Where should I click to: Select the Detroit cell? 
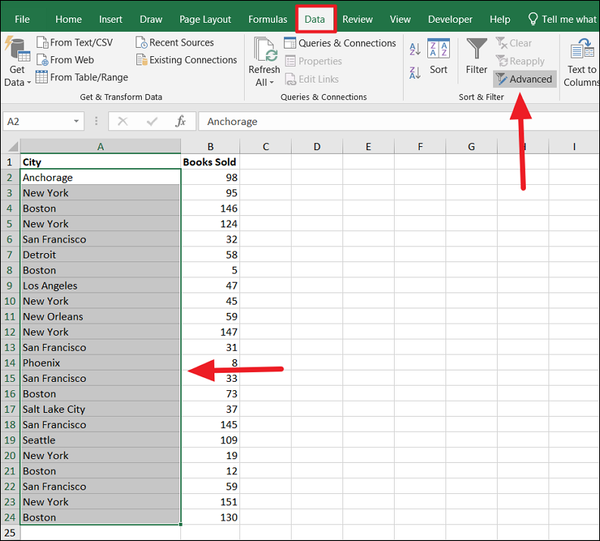[x=100, y=255]
